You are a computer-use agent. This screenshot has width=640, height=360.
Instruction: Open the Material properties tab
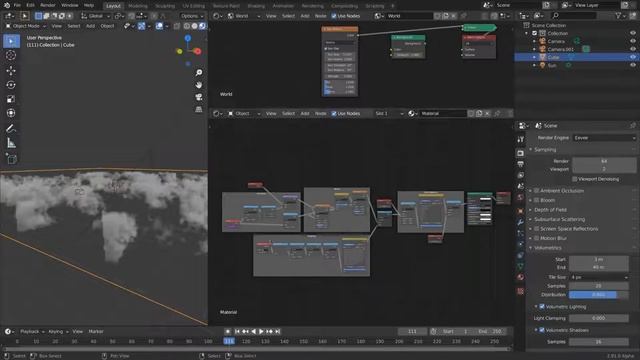coord(520,277)
